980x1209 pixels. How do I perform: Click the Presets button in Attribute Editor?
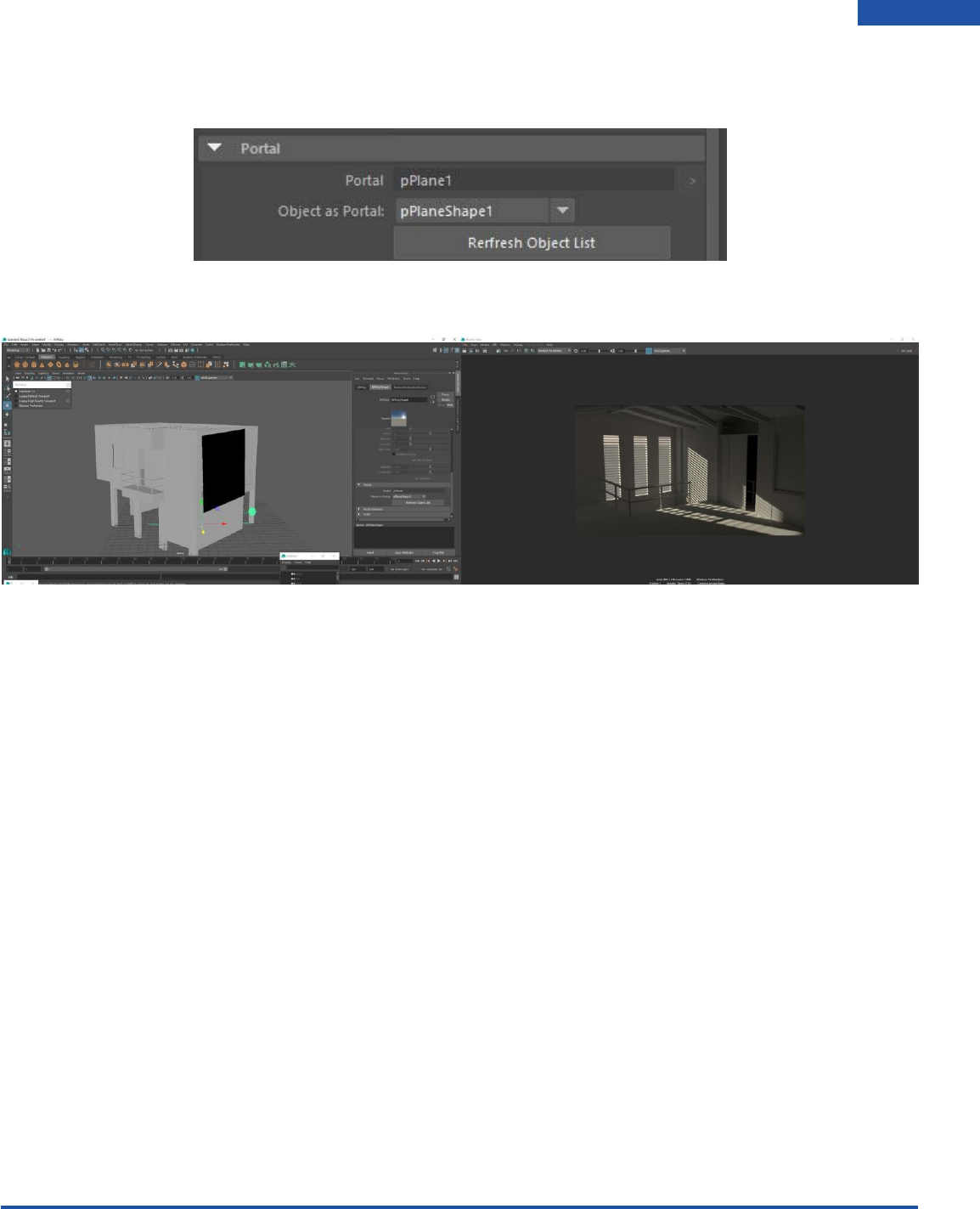coord(445,399)
